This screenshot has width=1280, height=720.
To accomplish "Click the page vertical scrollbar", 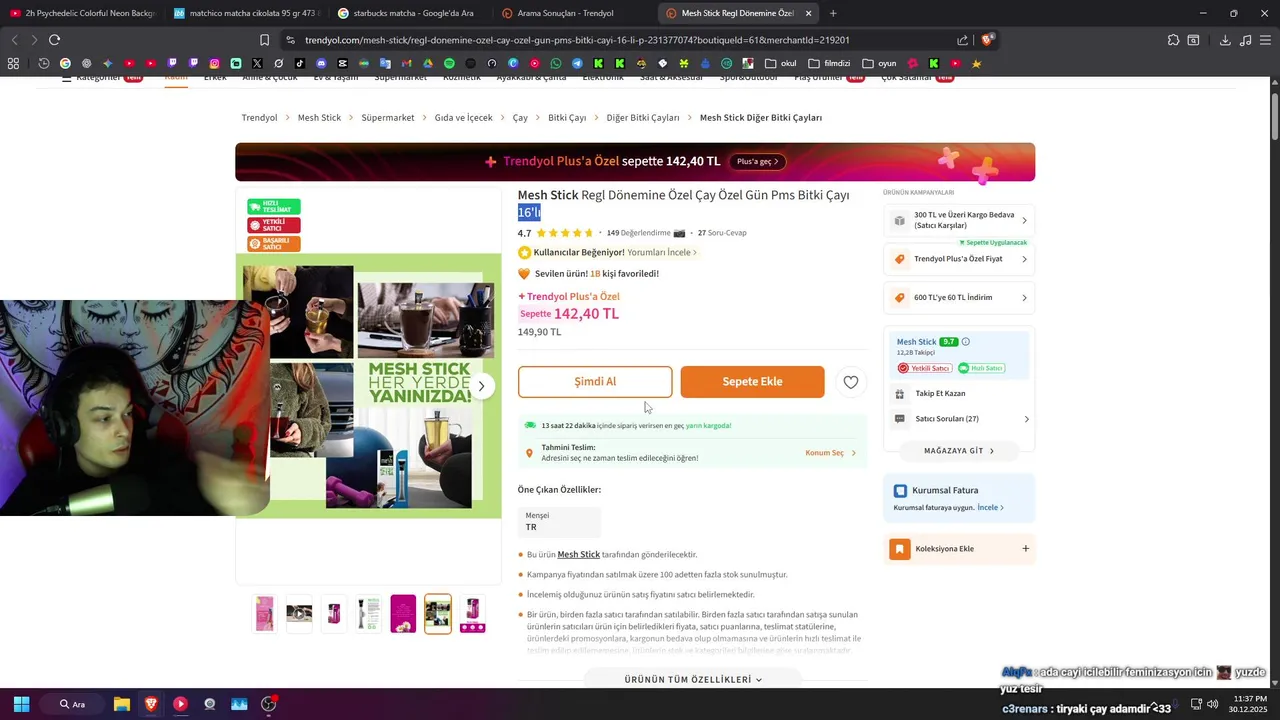I will tap(1275, 117).
